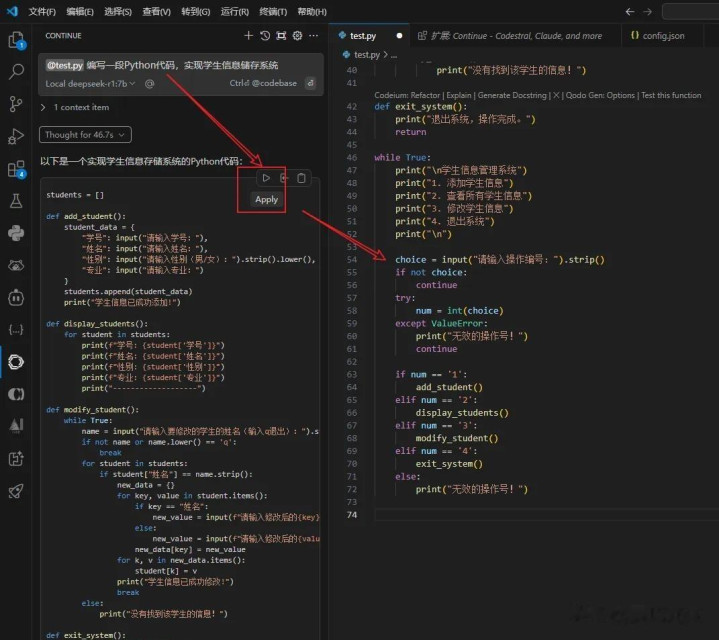
Task: Click the Apply code play icon
Action: [266, 178]
